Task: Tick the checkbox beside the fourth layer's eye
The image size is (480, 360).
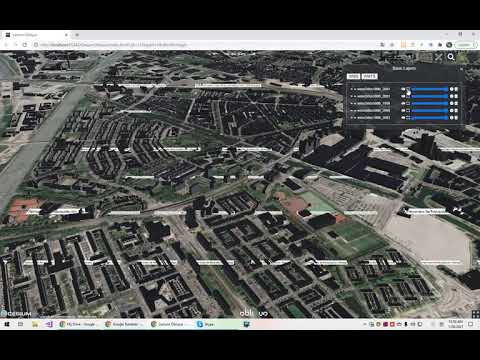Action: 408,110
